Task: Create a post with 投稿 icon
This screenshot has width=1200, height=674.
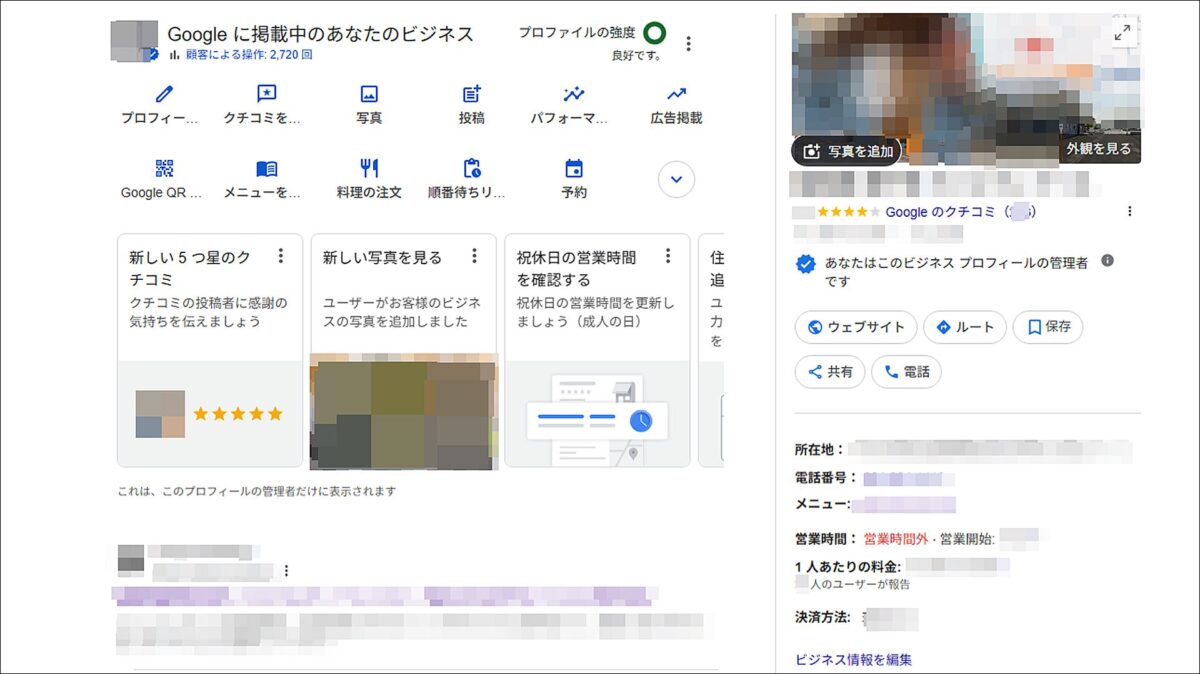Action: (x=472, y=95)
